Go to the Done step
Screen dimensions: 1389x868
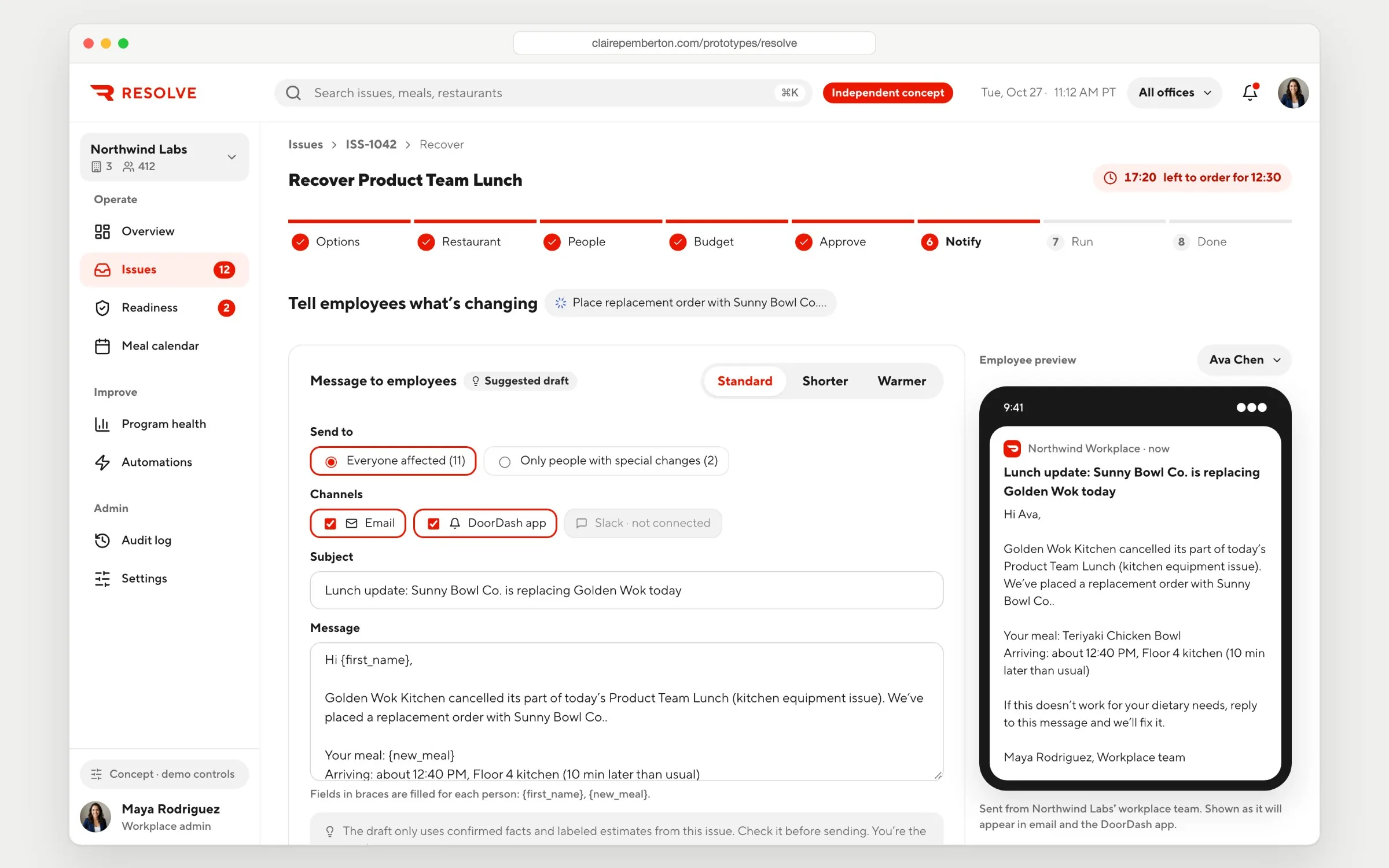click(1200, 242)
